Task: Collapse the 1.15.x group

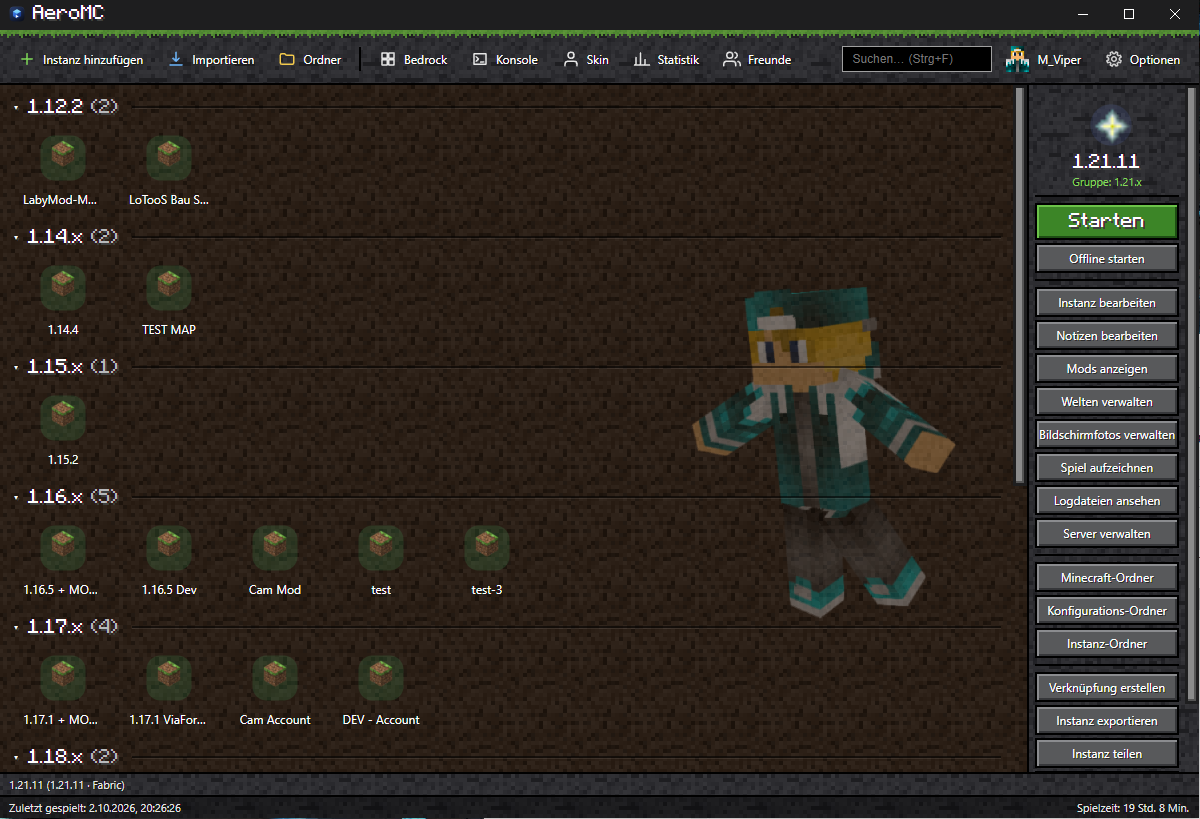Action: tap(17, 367)
